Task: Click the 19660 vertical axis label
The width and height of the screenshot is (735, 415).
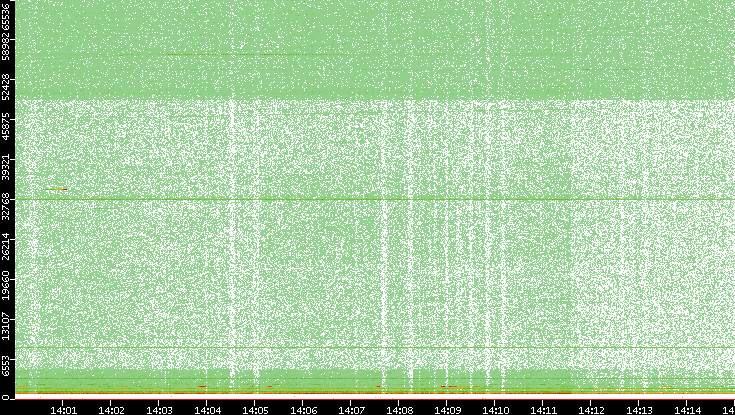Action: click(6, 284)
